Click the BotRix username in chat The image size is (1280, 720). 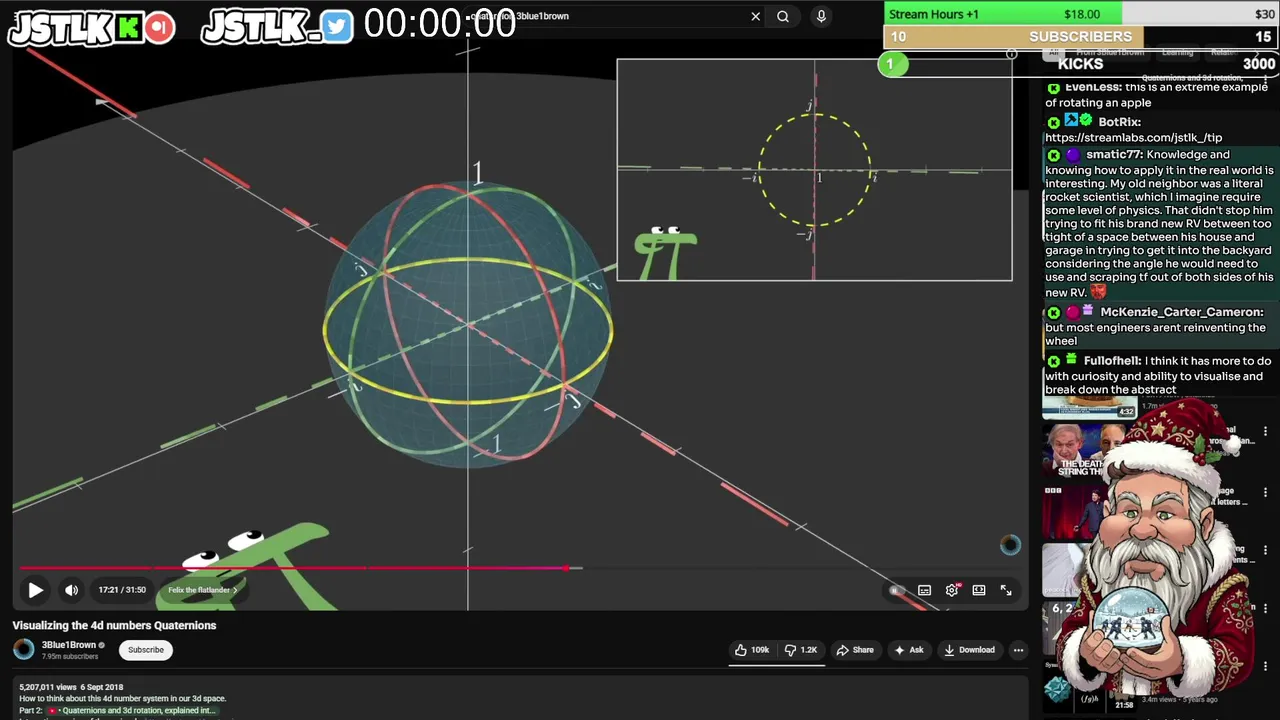tap(1119, 122)
